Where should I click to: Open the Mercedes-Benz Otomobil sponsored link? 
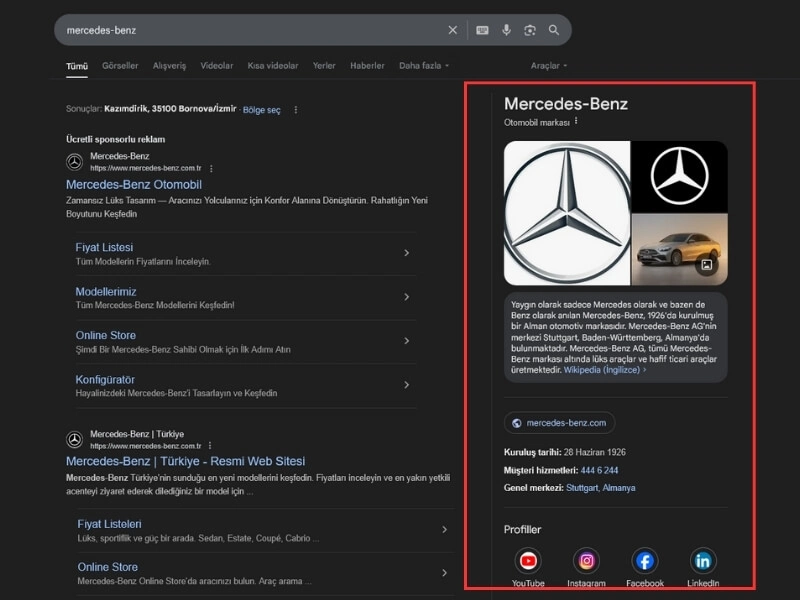[134, 184]
